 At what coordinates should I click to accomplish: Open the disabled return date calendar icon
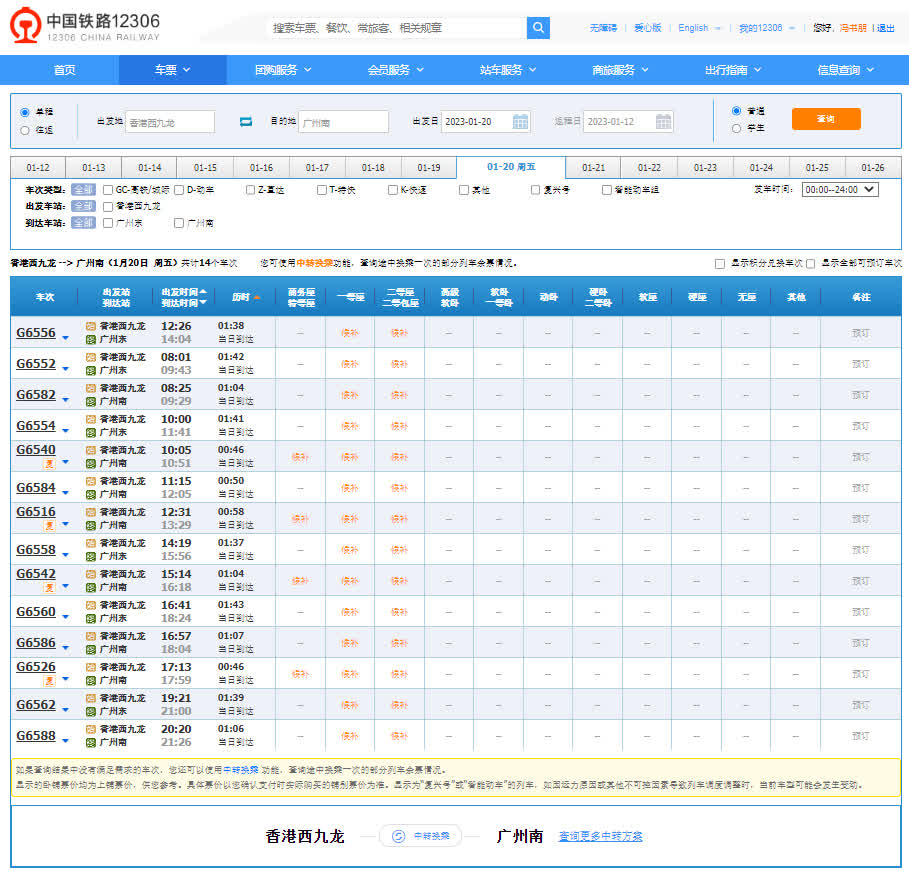664,122
